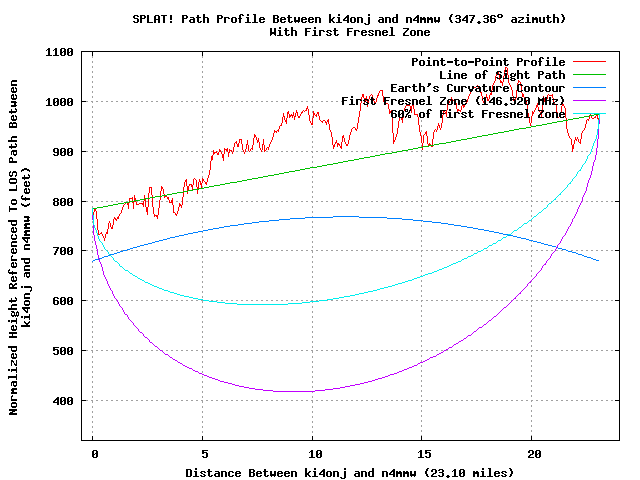Select '60% of First Fresnel Zone' legend label
Screen dimensions: 640x480
coord(478,114)
